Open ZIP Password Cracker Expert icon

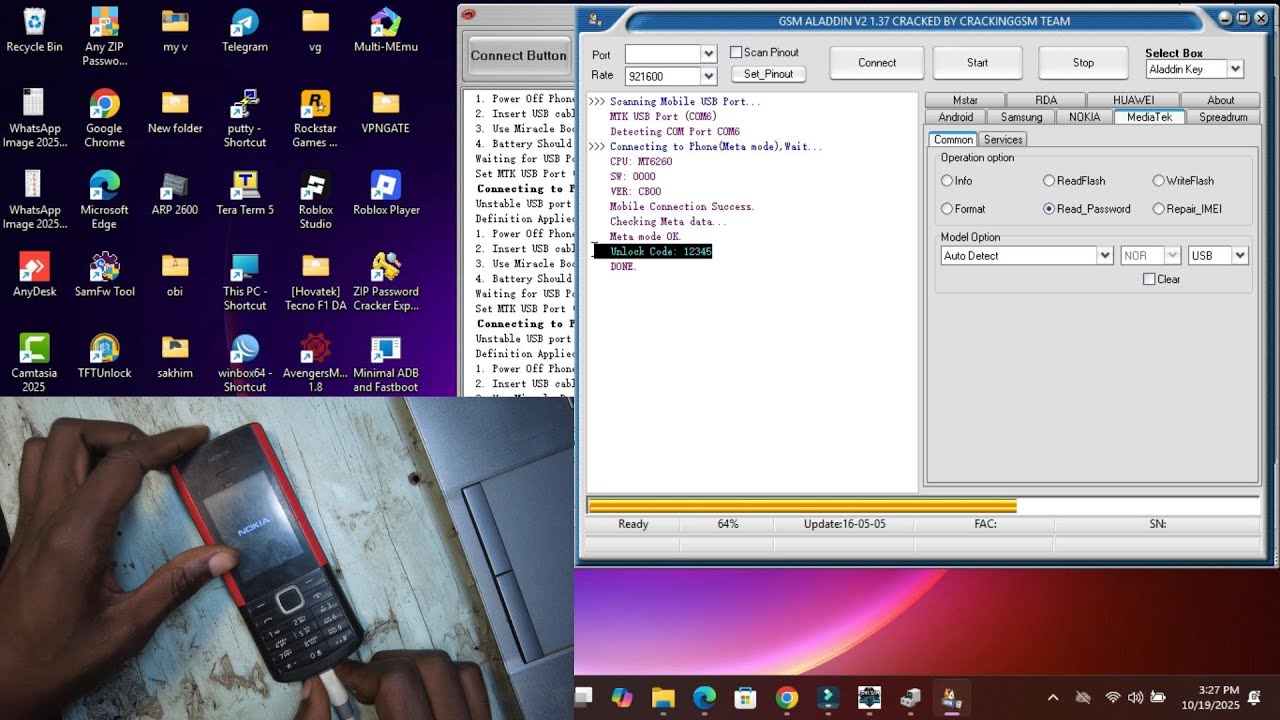386,282
